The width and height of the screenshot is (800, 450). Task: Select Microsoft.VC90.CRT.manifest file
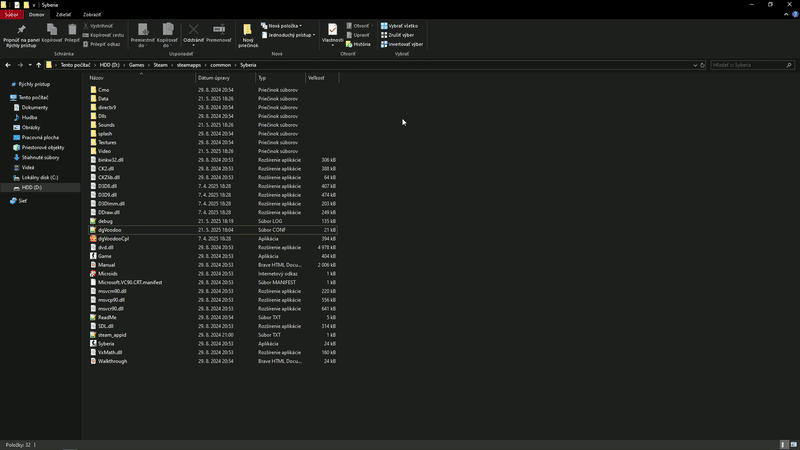click(x=130, y=283)
